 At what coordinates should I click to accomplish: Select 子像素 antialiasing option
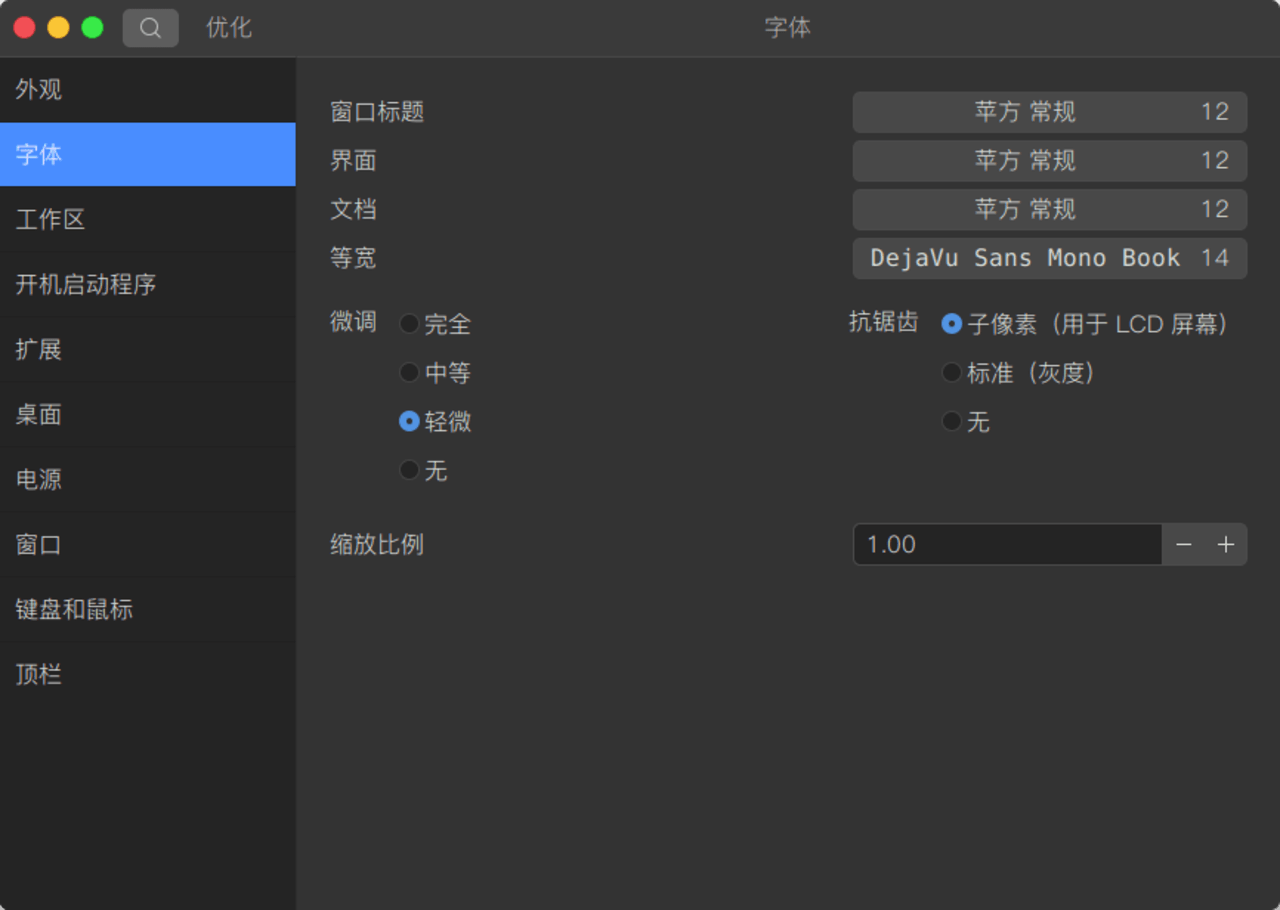1084,324
